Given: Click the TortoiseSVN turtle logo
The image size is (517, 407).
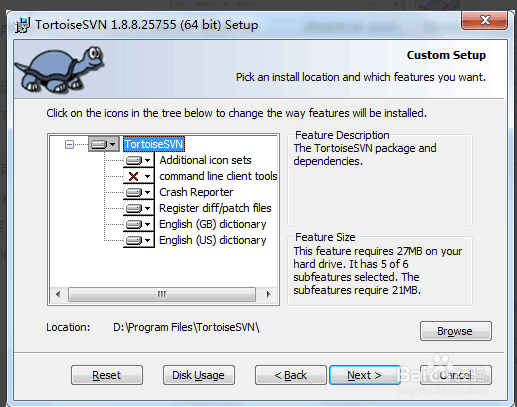Looking at the screenshot, I should pos(60,69).
